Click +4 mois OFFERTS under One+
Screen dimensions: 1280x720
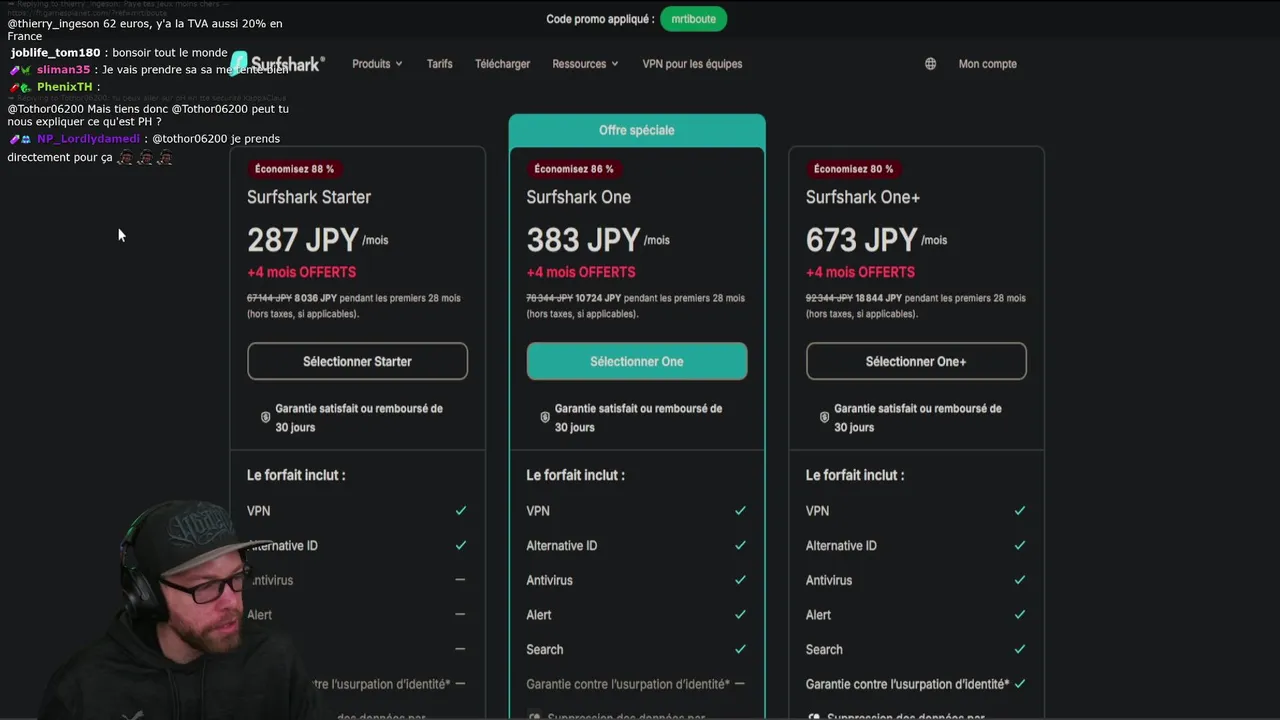coord(860,272)
